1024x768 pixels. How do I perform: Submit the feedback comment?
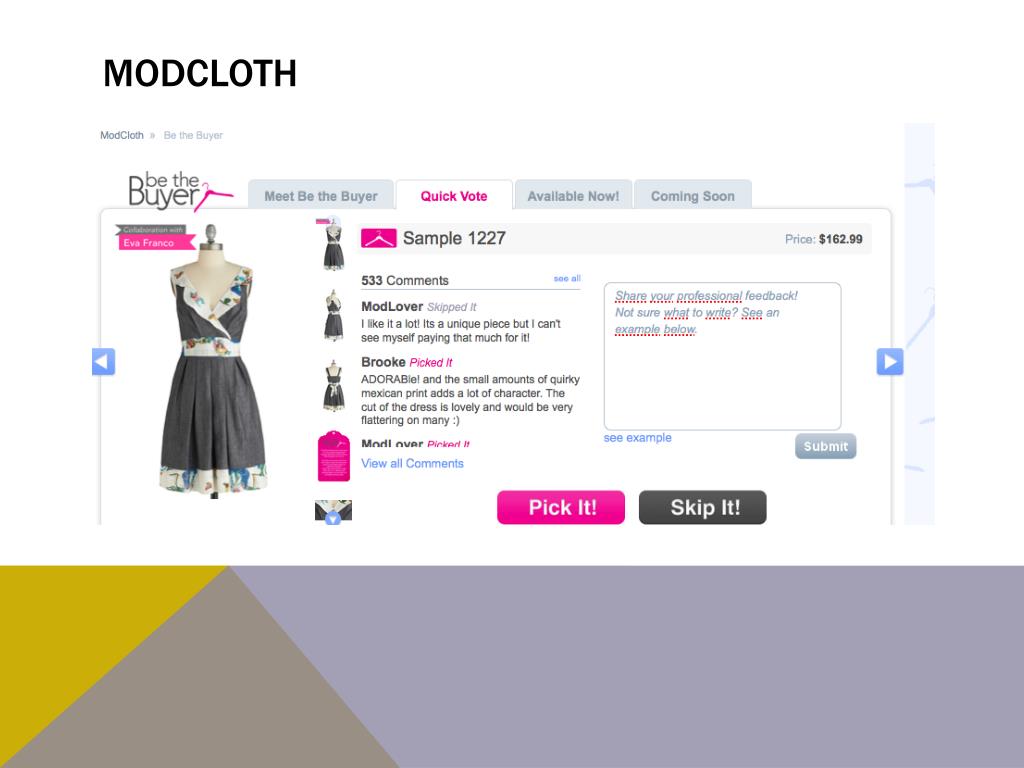825,446
